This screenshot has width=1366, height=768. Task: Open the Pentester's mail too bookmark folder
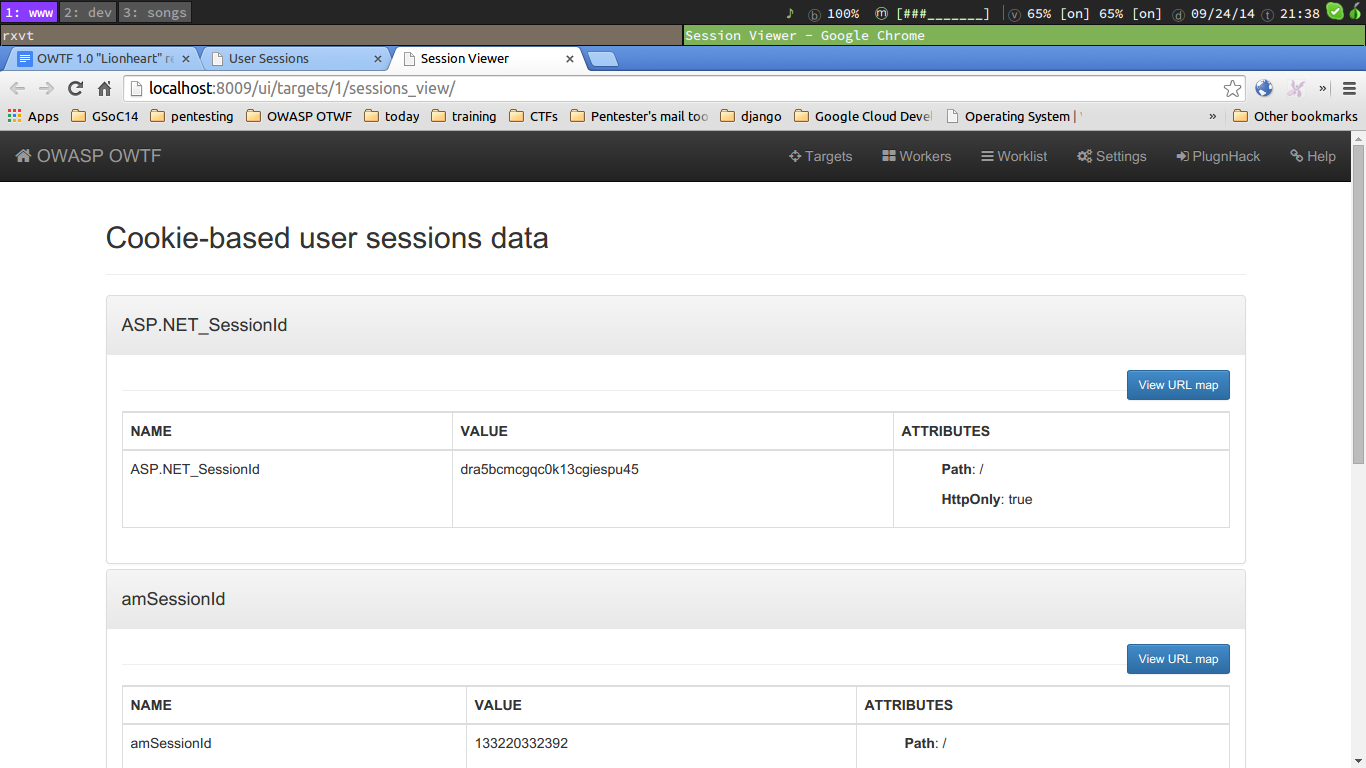[x=639, y=116]
